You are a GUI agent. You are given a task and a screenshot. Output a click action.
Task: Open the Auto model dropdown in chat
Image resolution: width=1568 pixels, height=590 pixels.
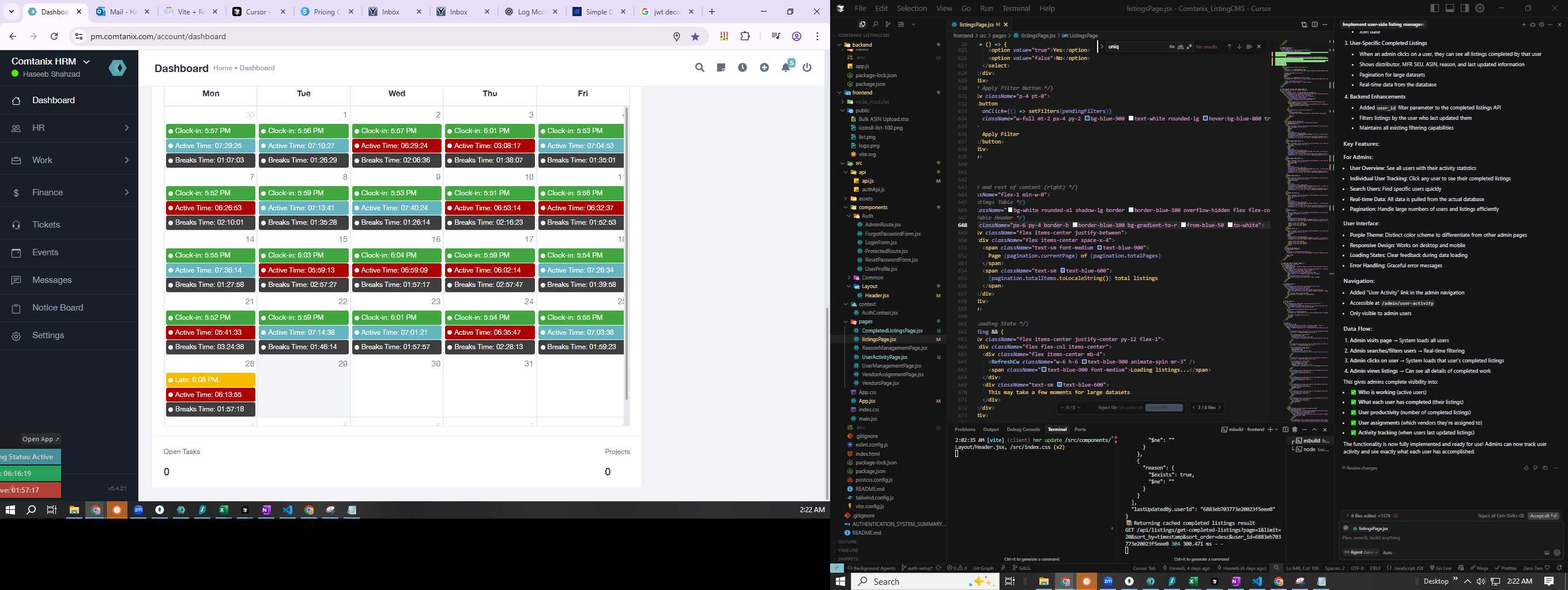click(1388, 553)
